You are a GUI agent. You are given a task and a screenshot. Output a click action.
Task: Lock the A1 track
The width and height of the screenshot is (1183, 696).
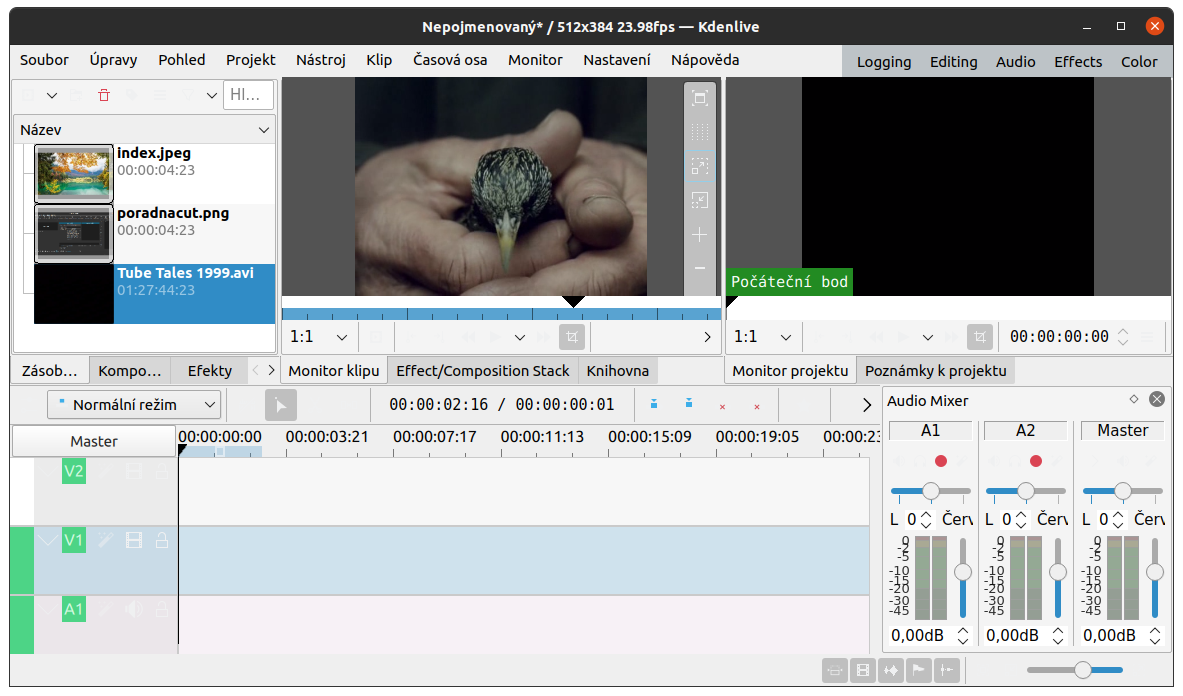[161, 609]
